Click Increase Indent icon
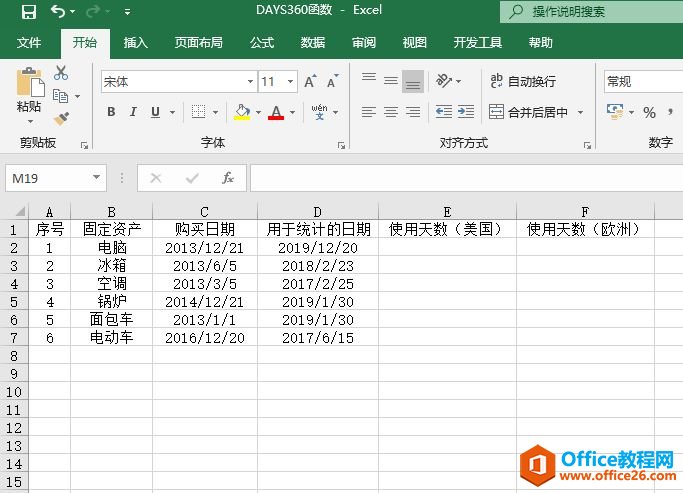 pos(466,112)
